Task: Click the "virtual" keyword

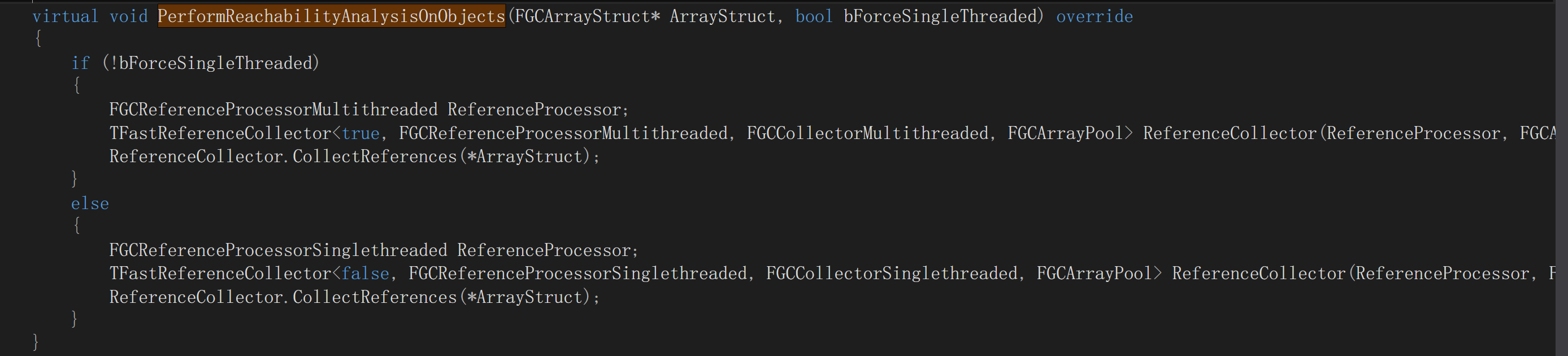Action: 65,16
